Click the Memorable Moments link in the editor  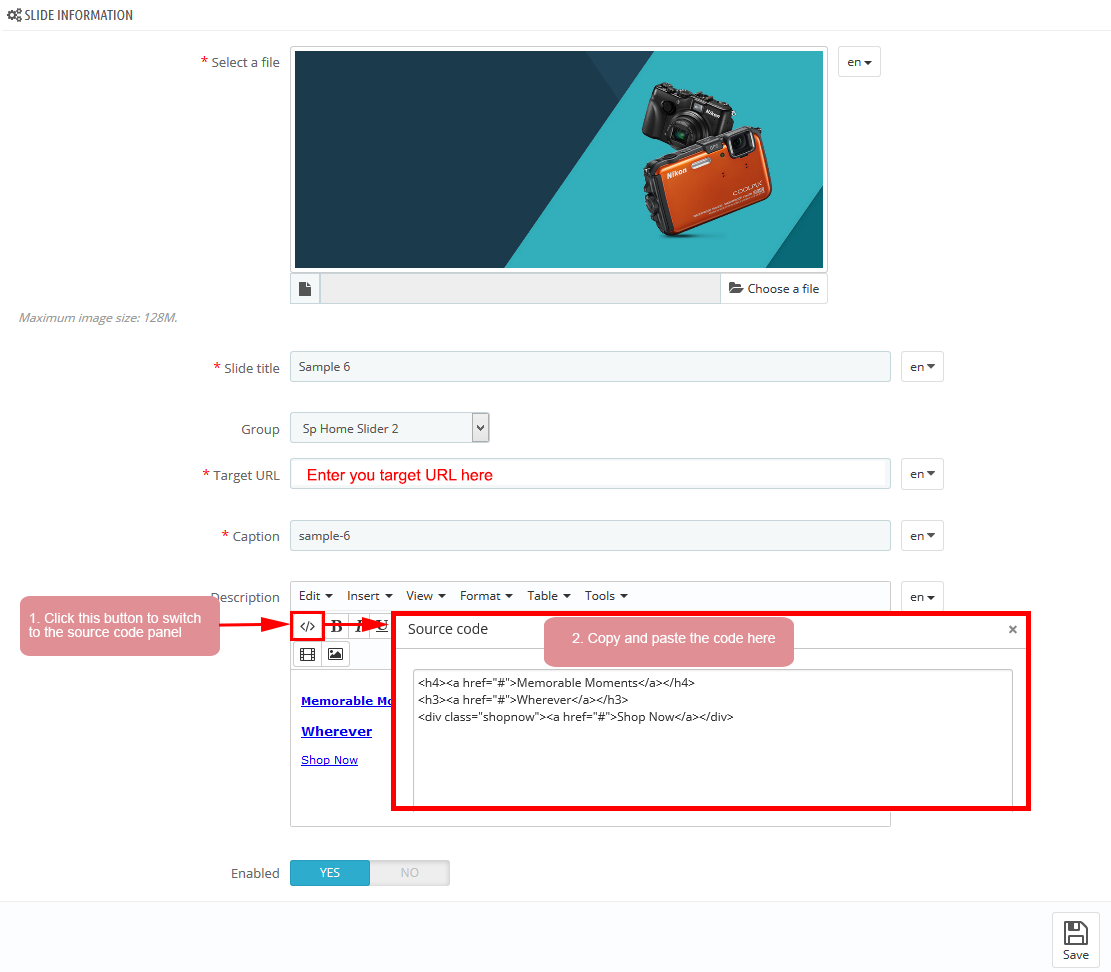click(346, 701)
